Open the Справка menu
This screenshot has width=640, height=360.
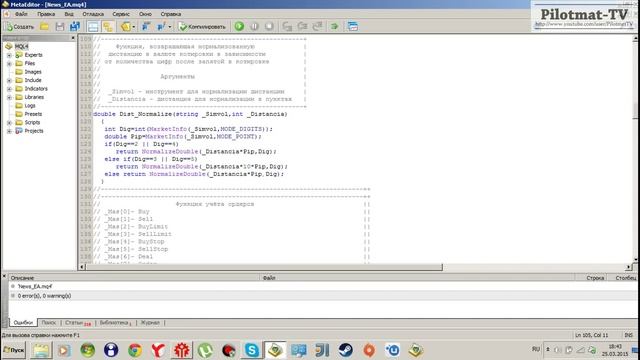(171, 14)
